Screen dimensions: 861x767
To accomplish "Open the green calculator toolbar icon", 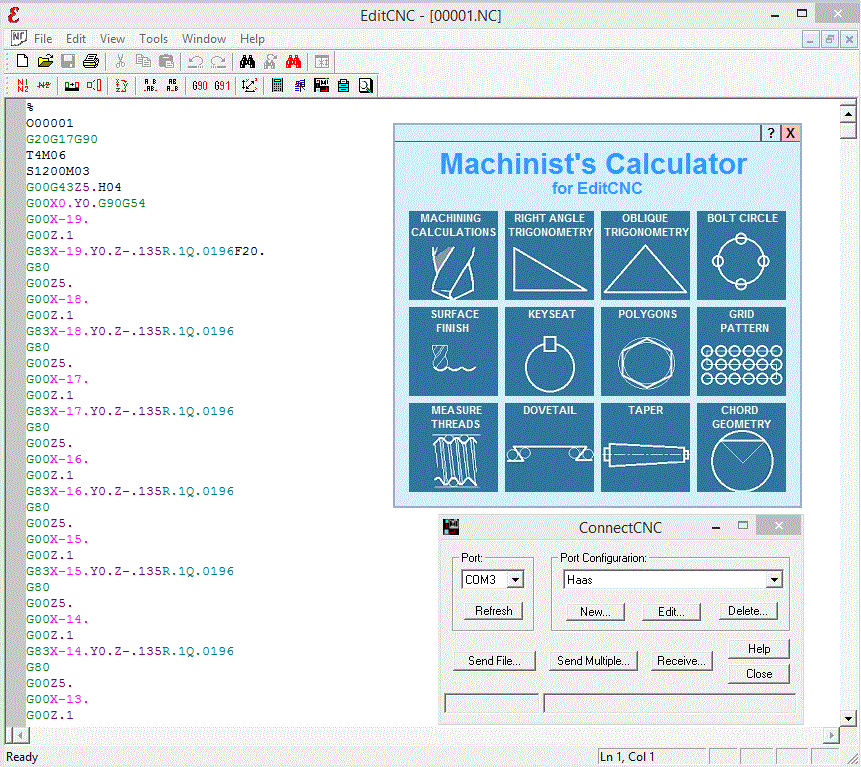I will tap(277, 85).
